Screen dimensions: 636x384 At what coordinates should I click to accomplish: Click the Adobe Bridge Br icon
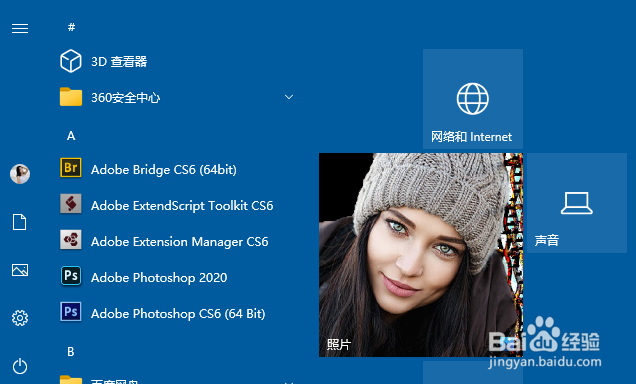(x=71, y=168)
